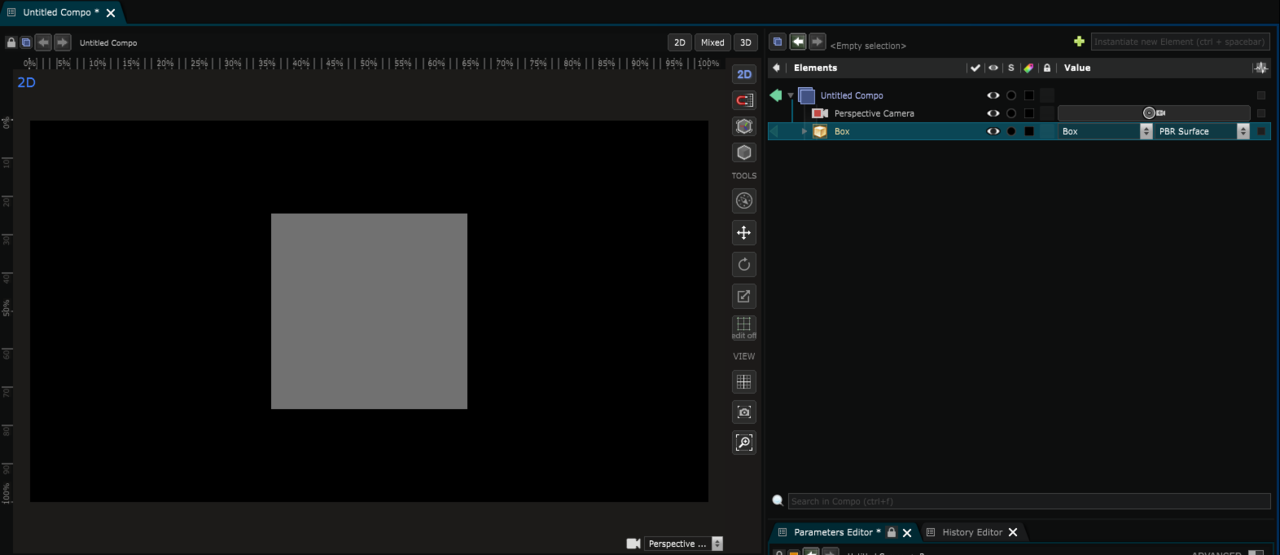1280x555 pixels.
Task: Open color tag swatch for Untitled Compo
Action: coord(1029,96)
